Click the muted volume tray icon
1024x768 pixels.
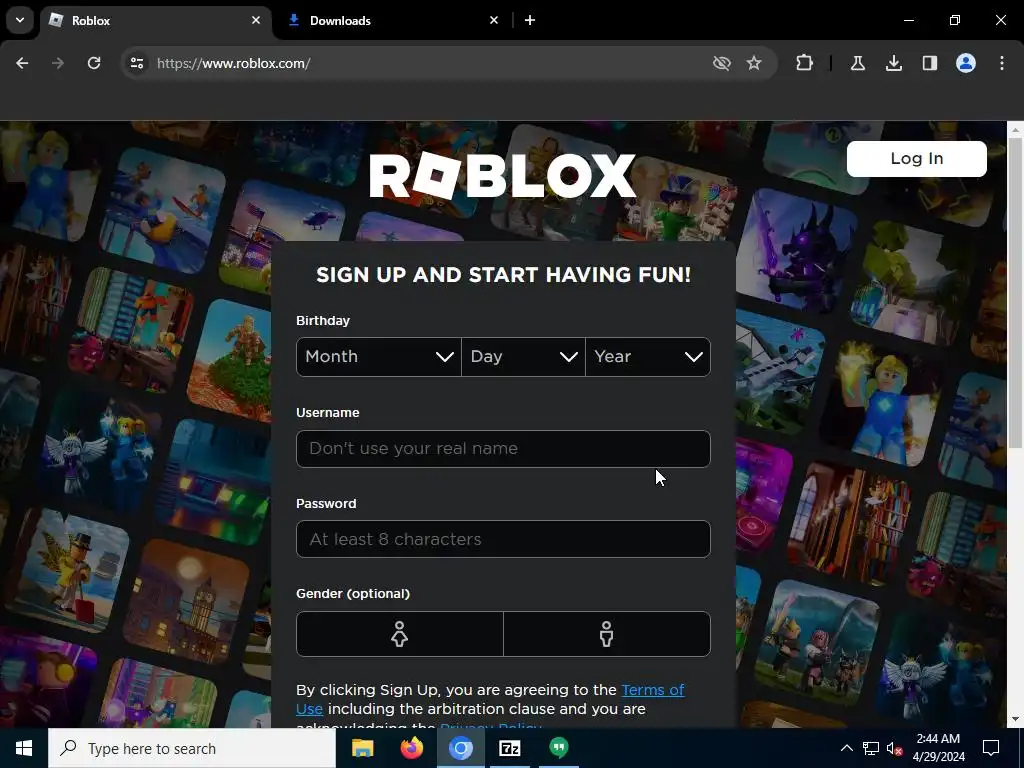point(895,748)
